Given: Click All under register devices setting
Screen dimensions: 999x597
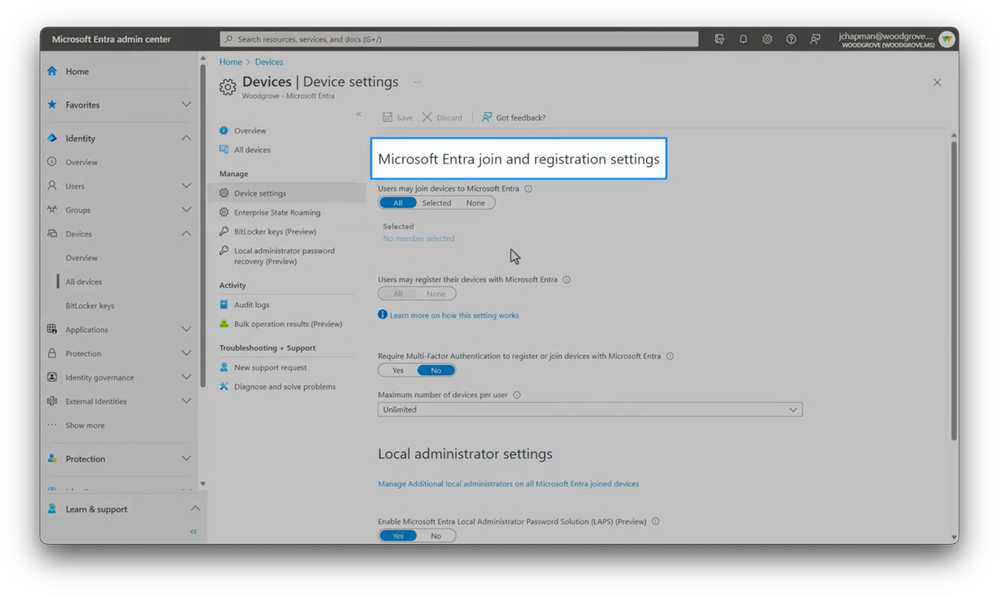Looking at the screenshot, I should 398,294.
